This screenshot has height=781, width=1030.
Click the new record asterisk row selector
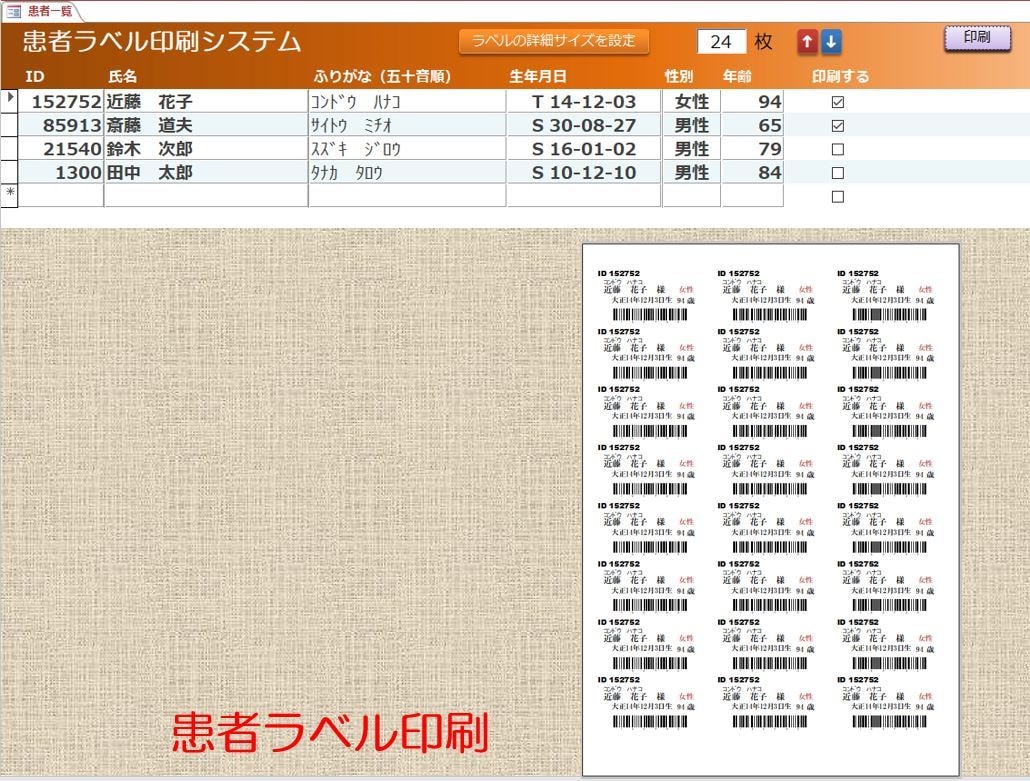click(x=9, y=196)
